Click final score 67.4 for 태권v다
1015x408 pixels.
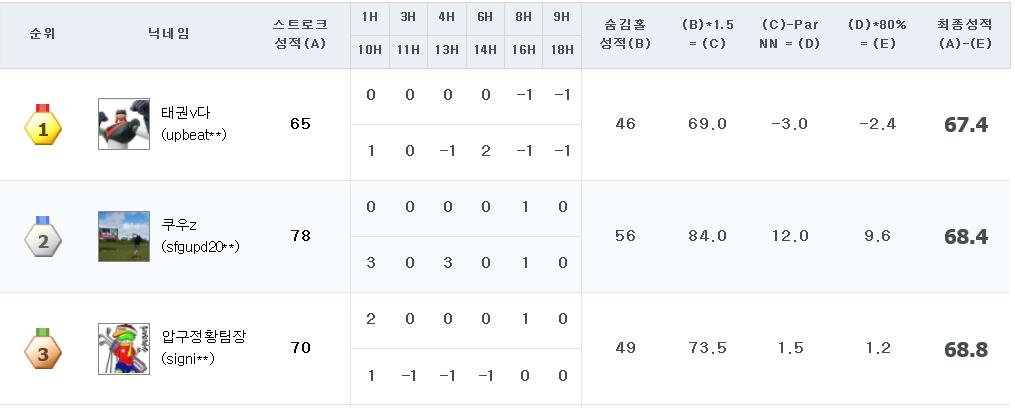[966, 125]
